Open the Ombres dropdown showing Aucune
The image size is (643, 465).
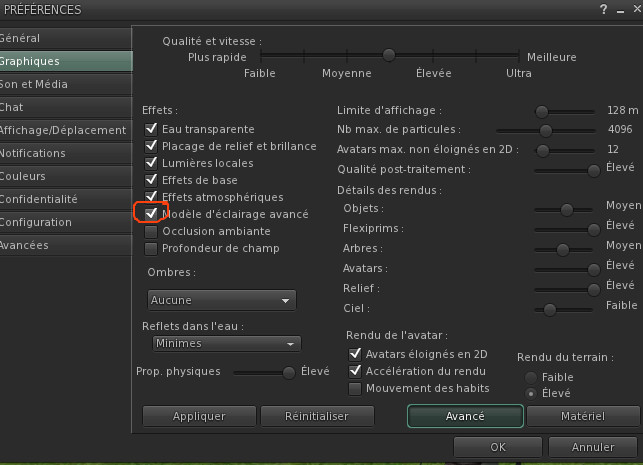point(221,300)
